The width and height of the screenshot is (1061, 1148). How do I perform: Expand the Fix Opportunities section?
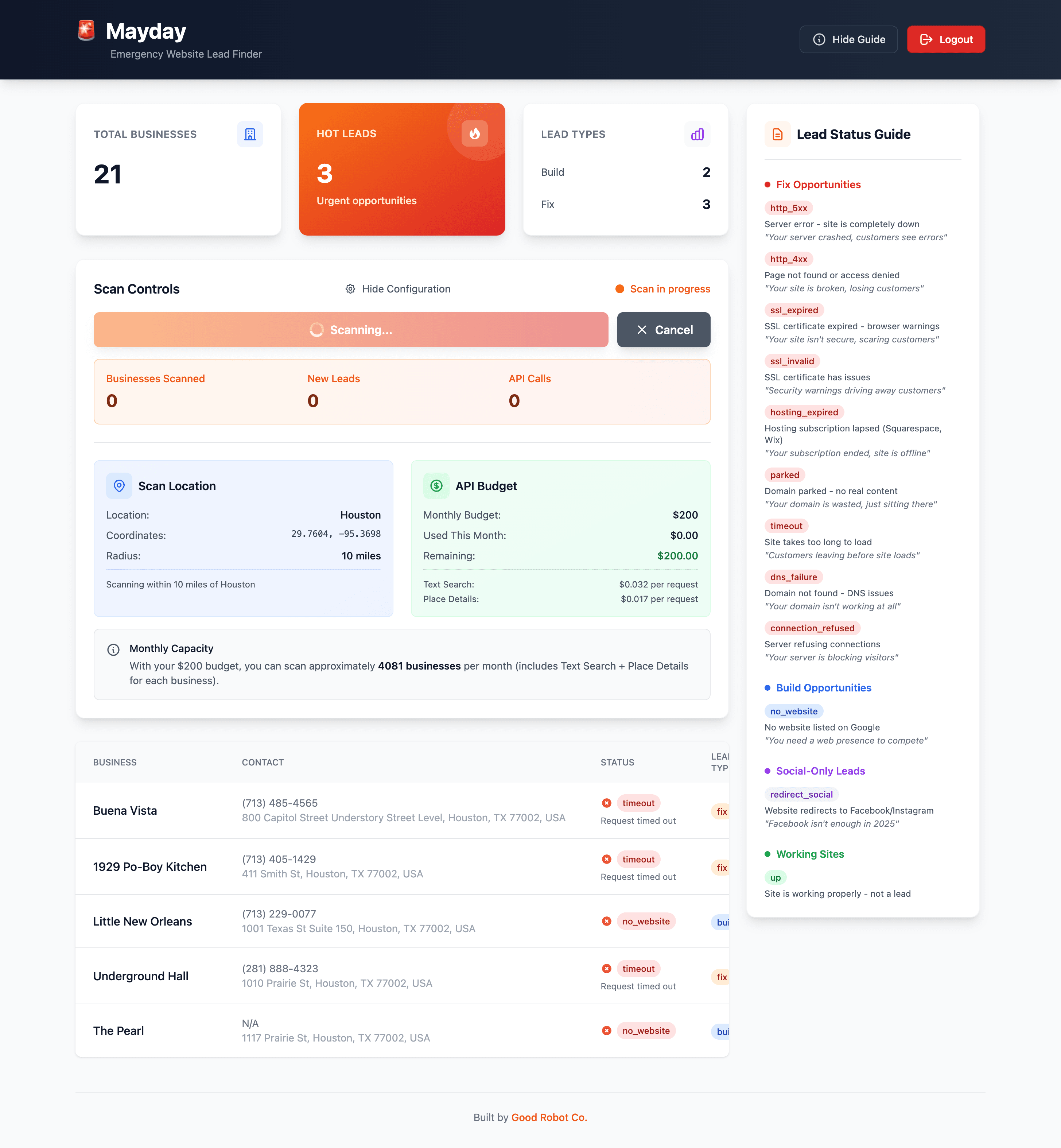(x=817, y=185)
